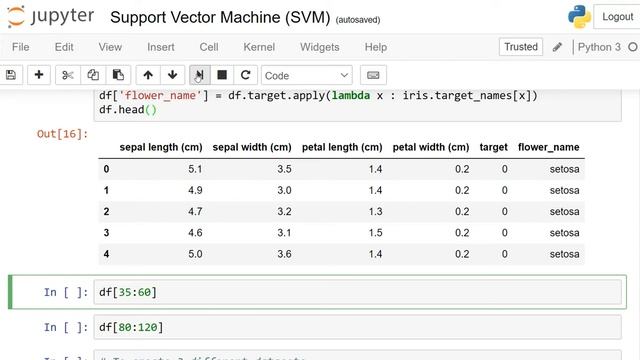
Task: Paste cells below icon
Action: (118, 75)
